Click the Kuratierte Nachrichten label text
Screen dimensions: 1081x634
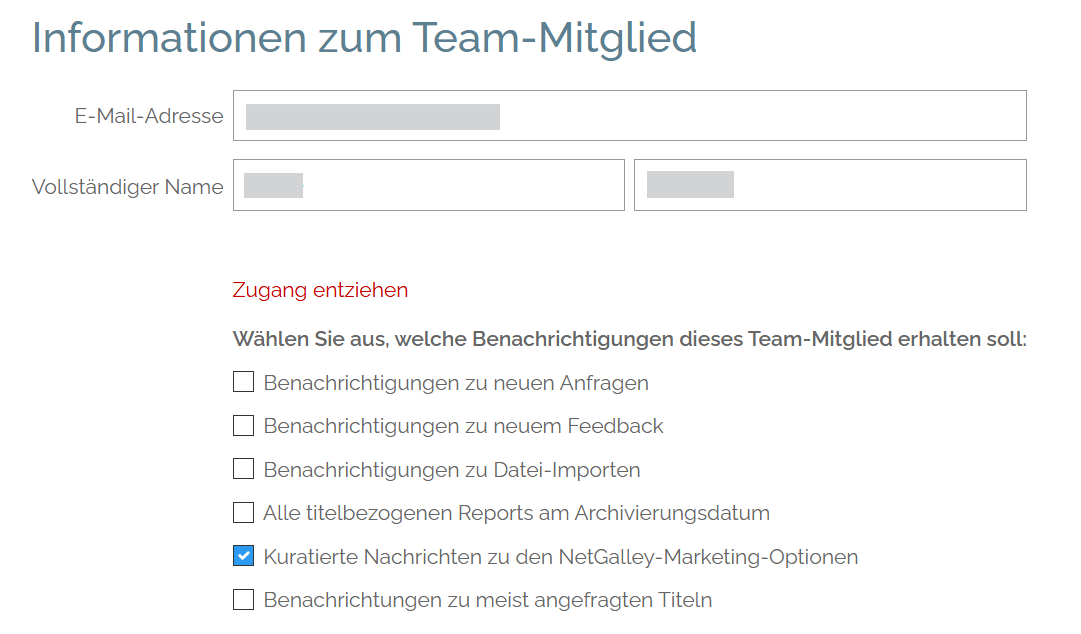pos(560,557)
